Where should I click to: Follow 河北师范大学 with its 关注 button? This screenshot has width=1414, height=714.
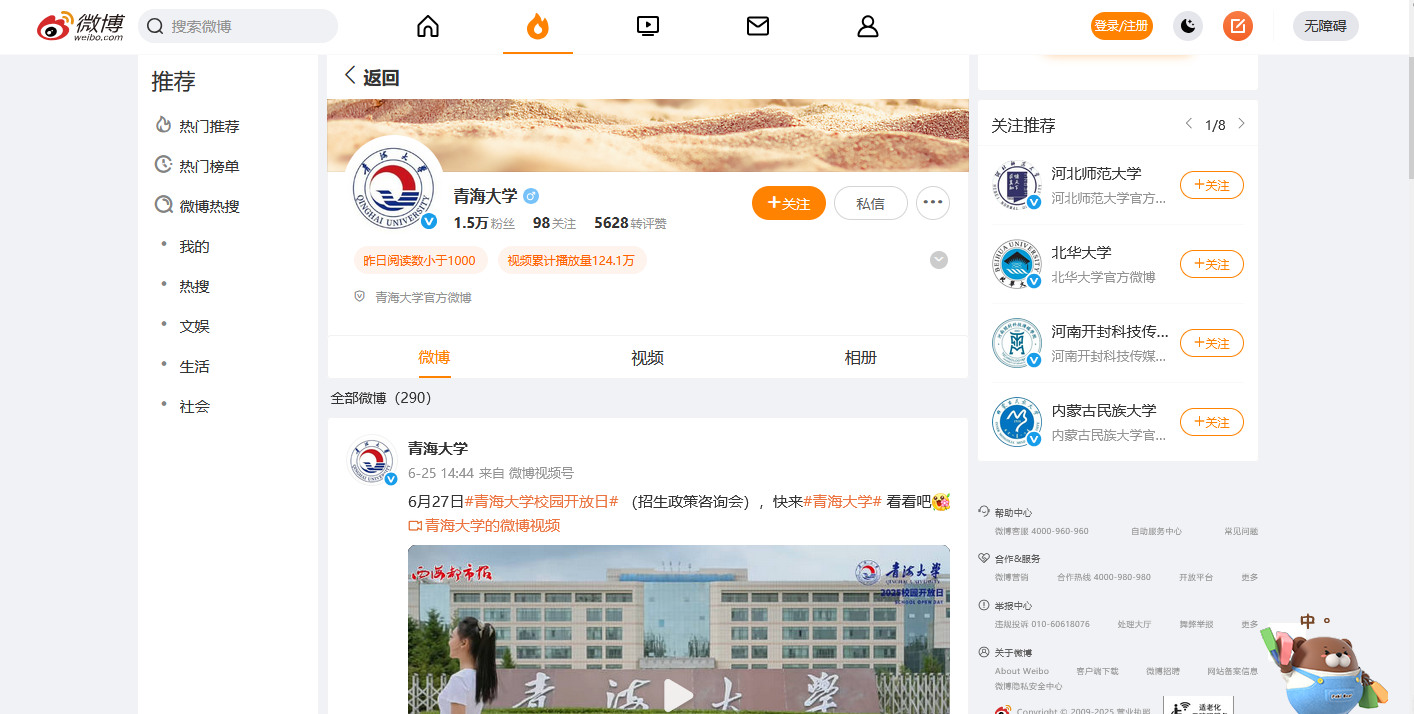(x=1211, y=185)
